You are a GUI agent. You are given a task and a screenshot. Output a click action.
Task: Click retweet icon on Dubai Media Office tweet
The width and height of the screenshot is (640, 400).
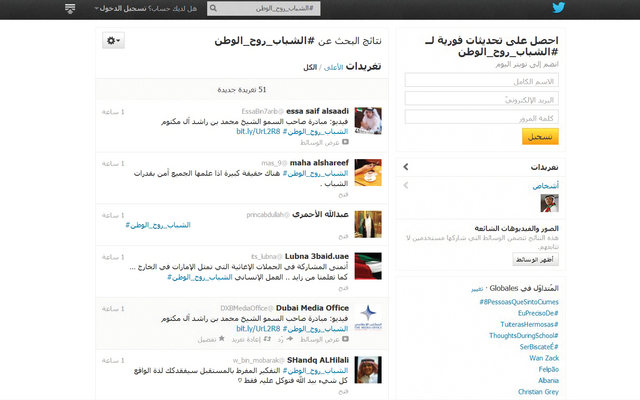pos(267,339)
